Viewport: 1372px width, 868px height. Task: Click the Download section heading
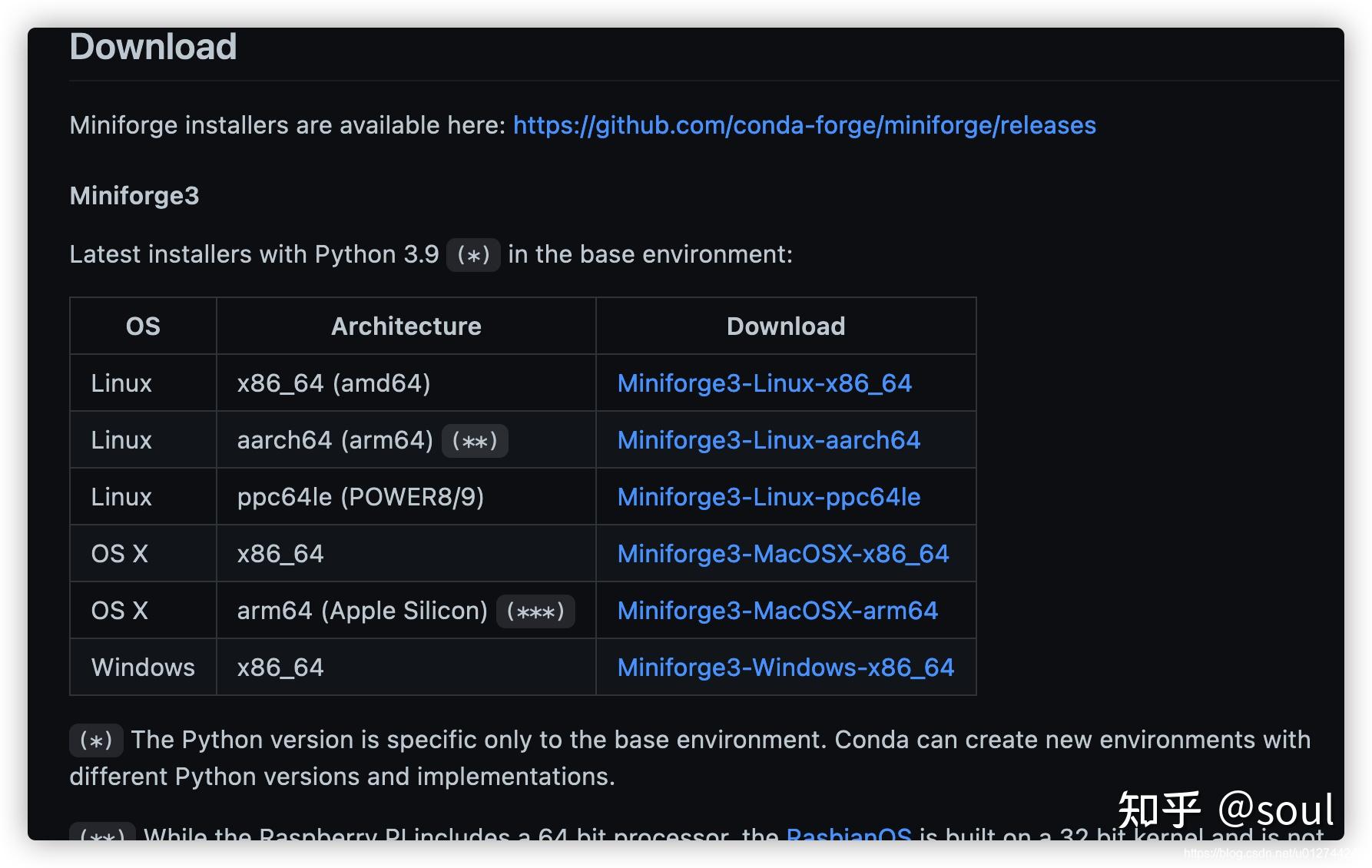(153, 47)
